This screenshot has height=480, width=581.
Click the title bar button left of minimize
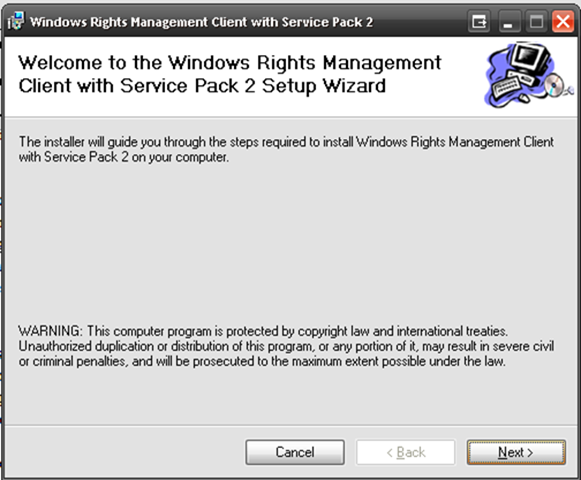(479, 21)
